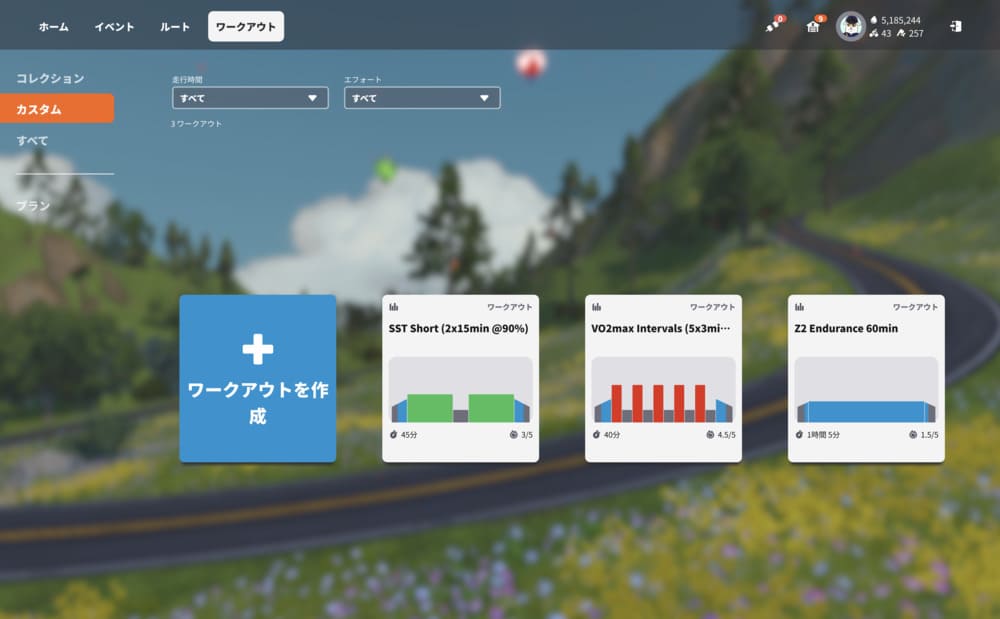Open the ルート tab
This screenshot has width=1000, height=619.
pyautogui.click(x=175, y=27)
